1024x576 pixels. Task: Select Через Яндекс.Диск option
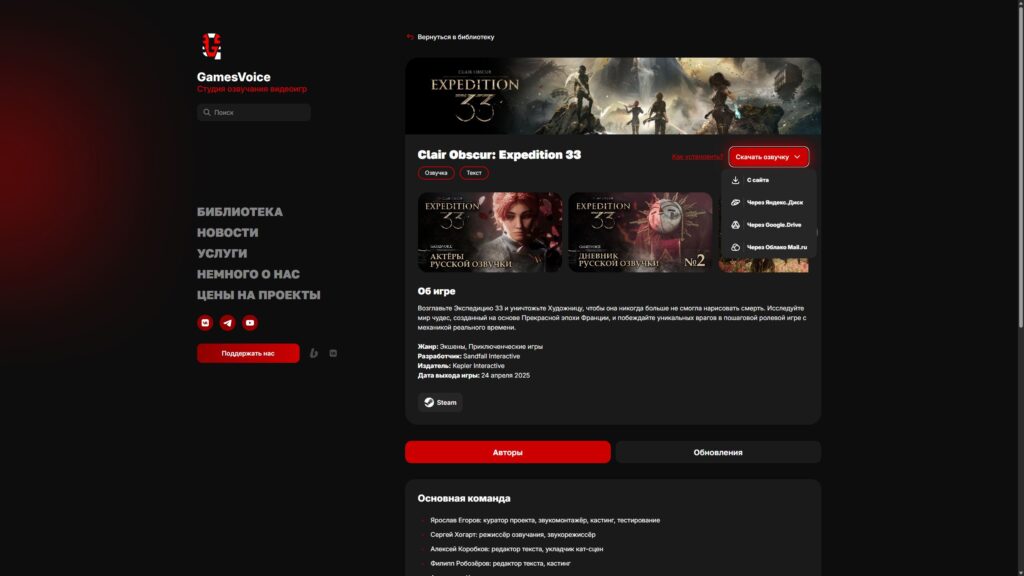pyautogui.click(x=769, y=202)
